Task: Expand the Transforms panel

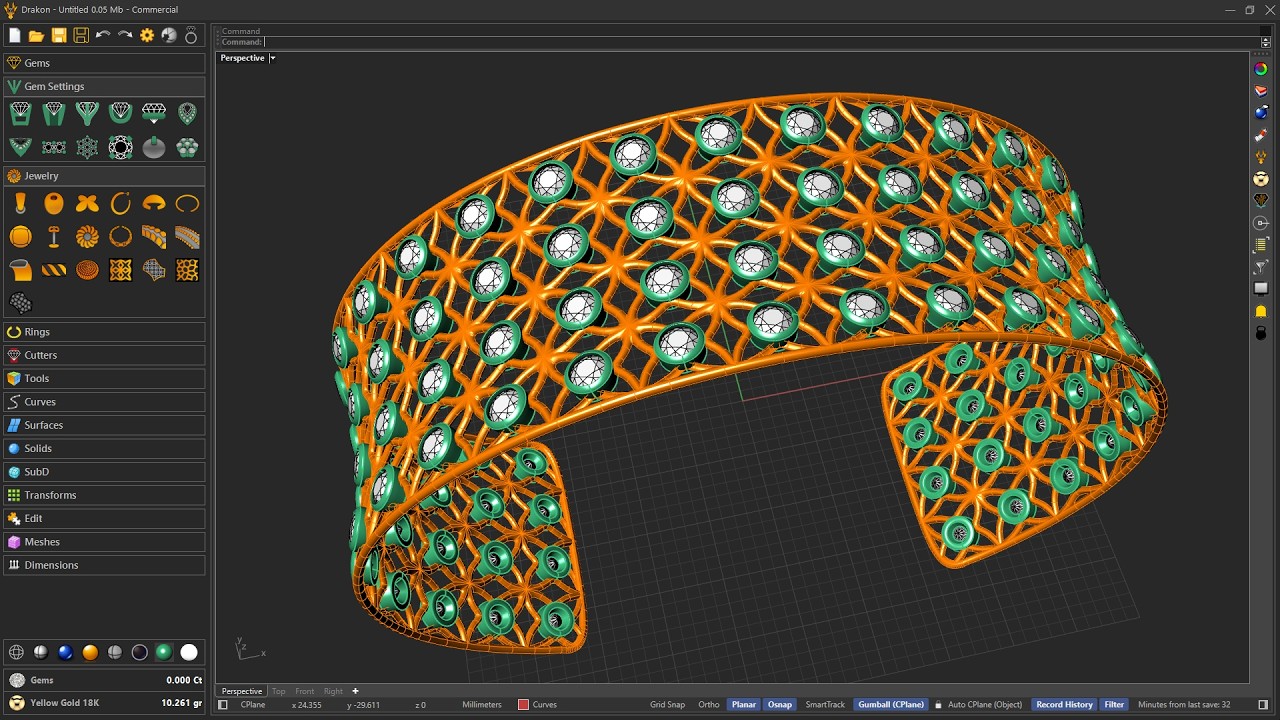Action: click(x=104, y=495)
